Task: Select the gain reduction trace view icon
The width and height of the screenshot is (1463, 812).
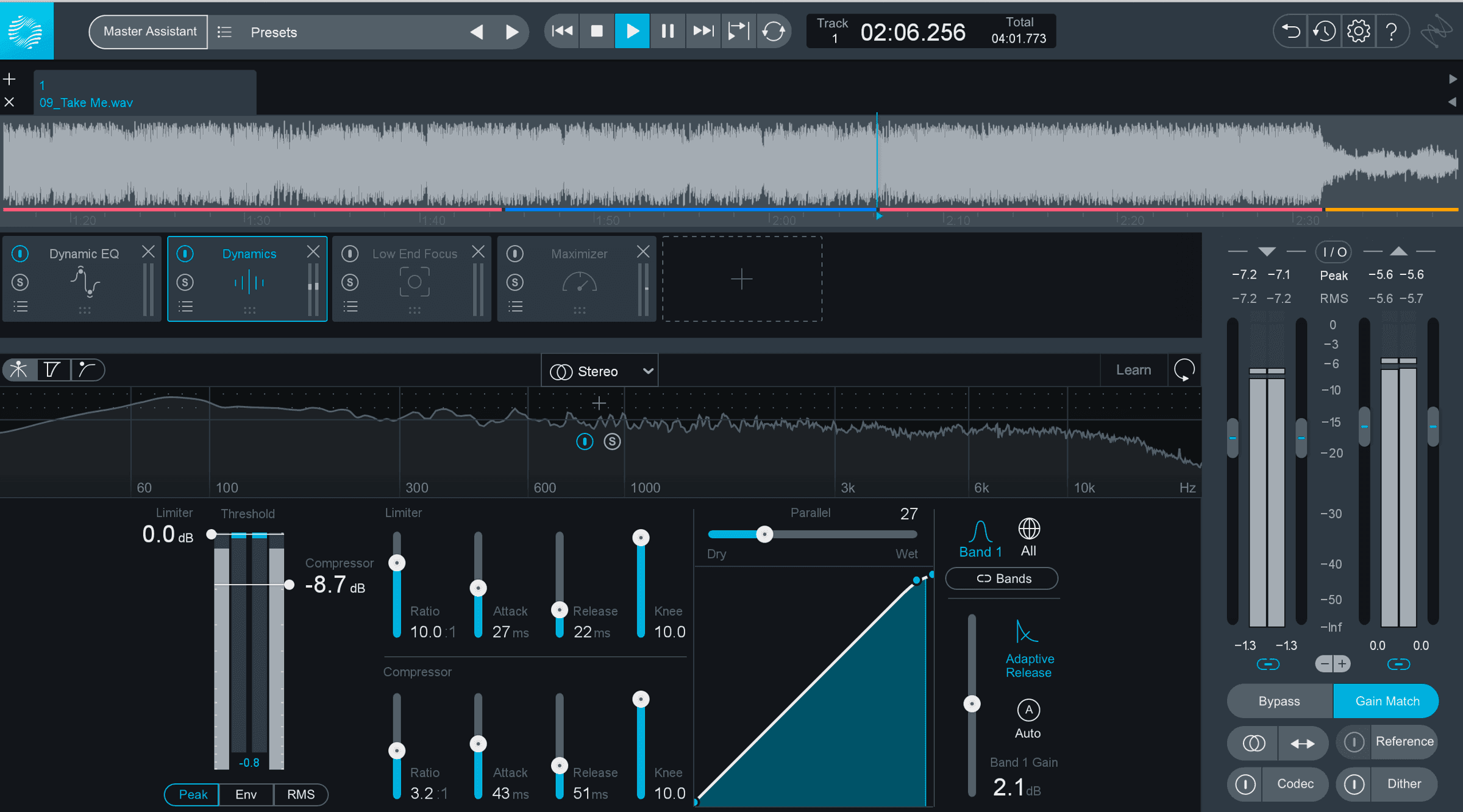Action: [19, 369]
